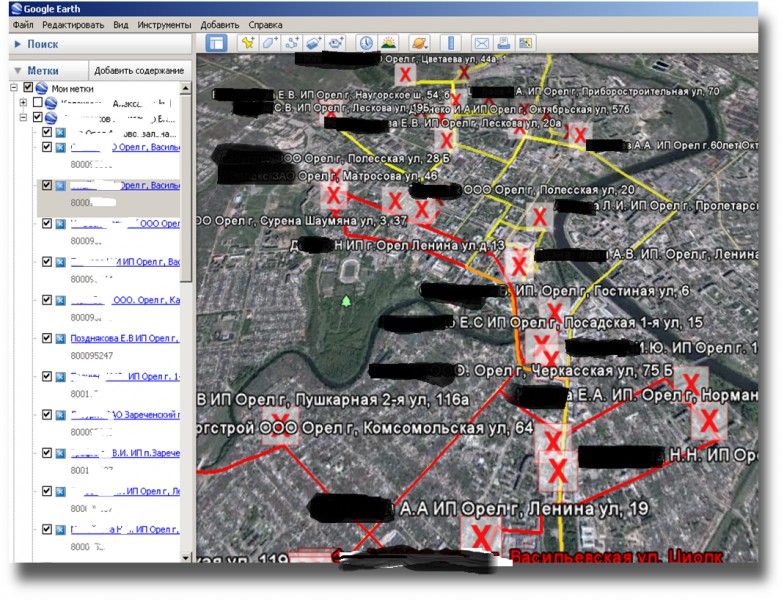
Task: Show historical imagery clock tool
Action: tap(366, 43)
